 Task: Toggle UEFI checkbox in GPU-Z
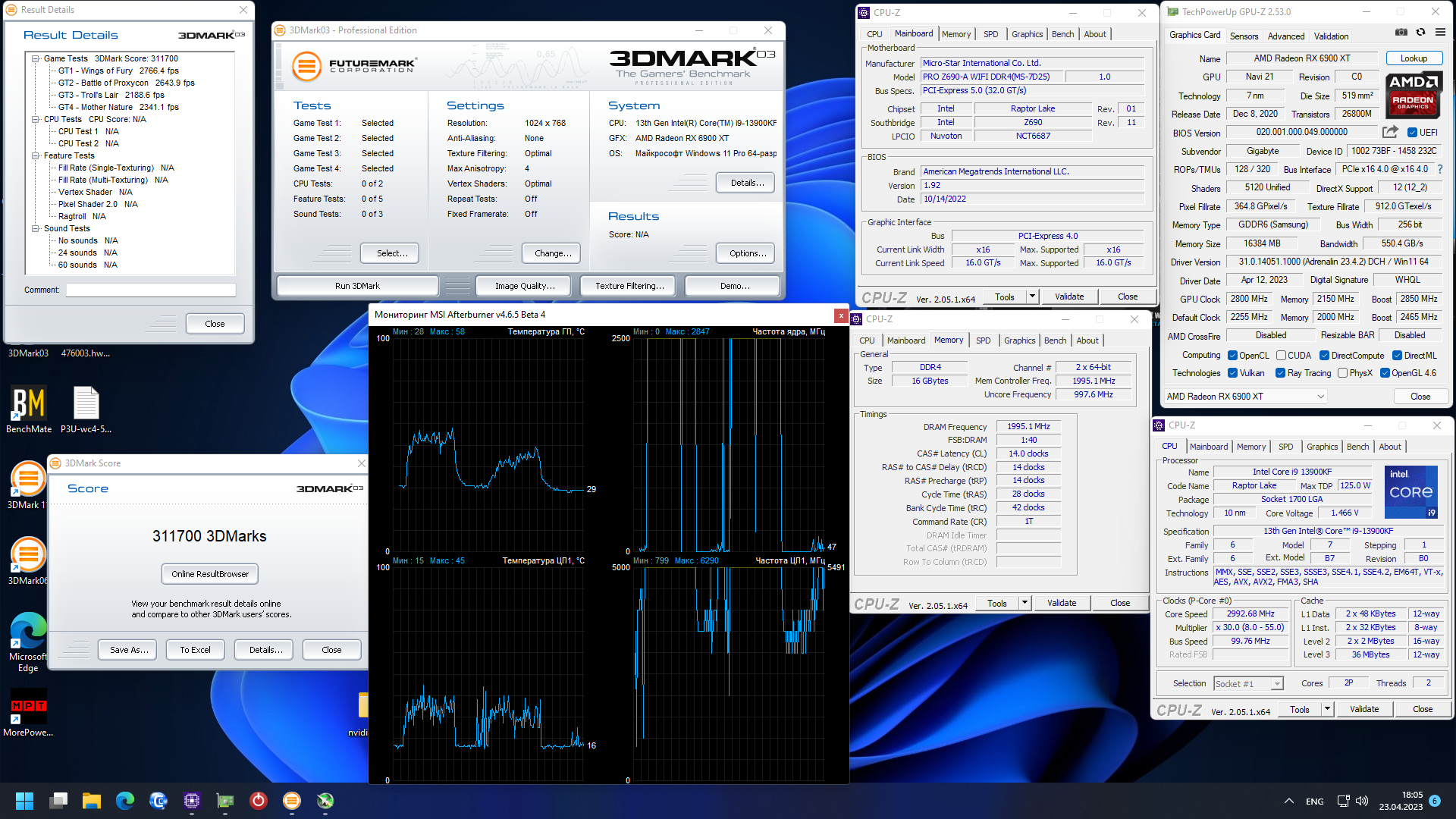pyautogui.click(x=1412, y=133)
